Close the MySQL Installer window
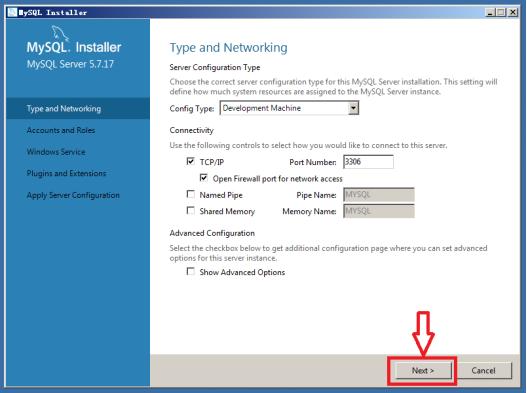The image size is (527, 393). tap(513, 12)
